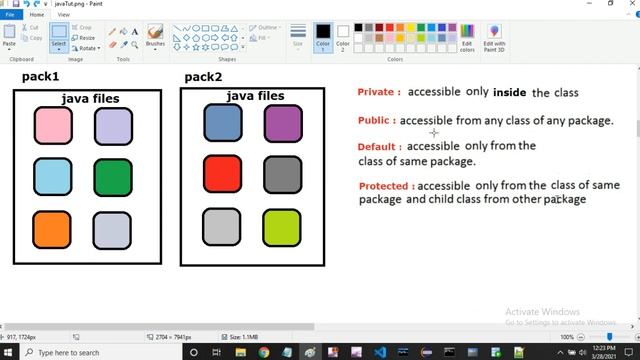Pick the Curve shape

[187, 29]
